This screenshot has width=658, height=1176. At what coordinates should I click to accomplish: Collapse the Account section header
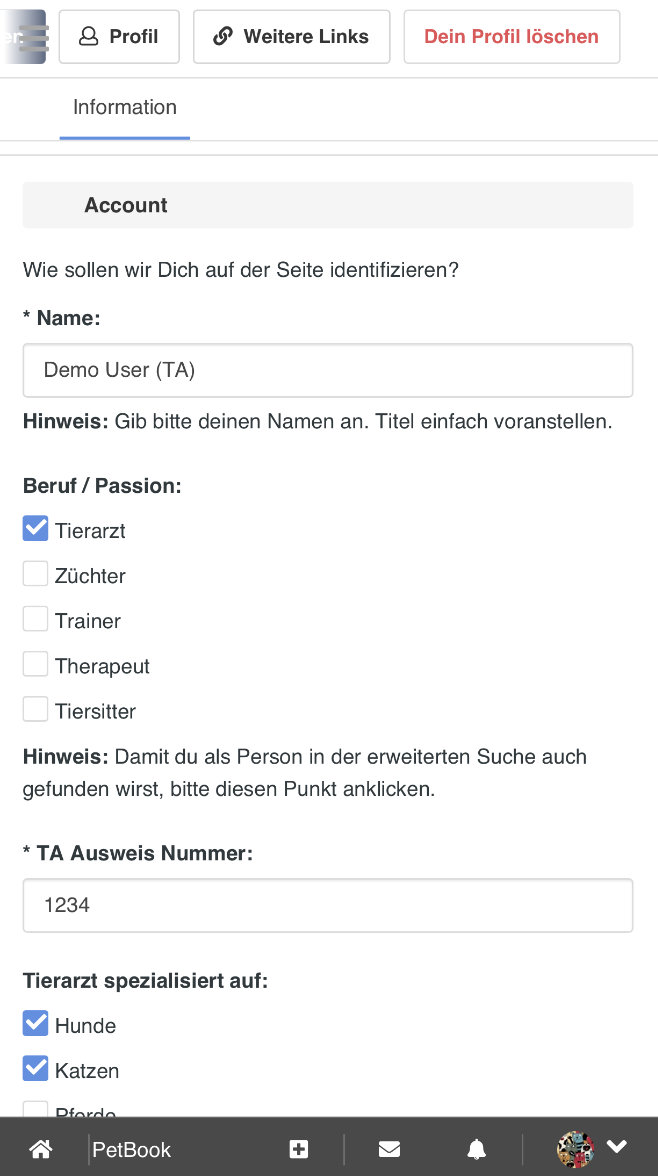click(328, 205)
